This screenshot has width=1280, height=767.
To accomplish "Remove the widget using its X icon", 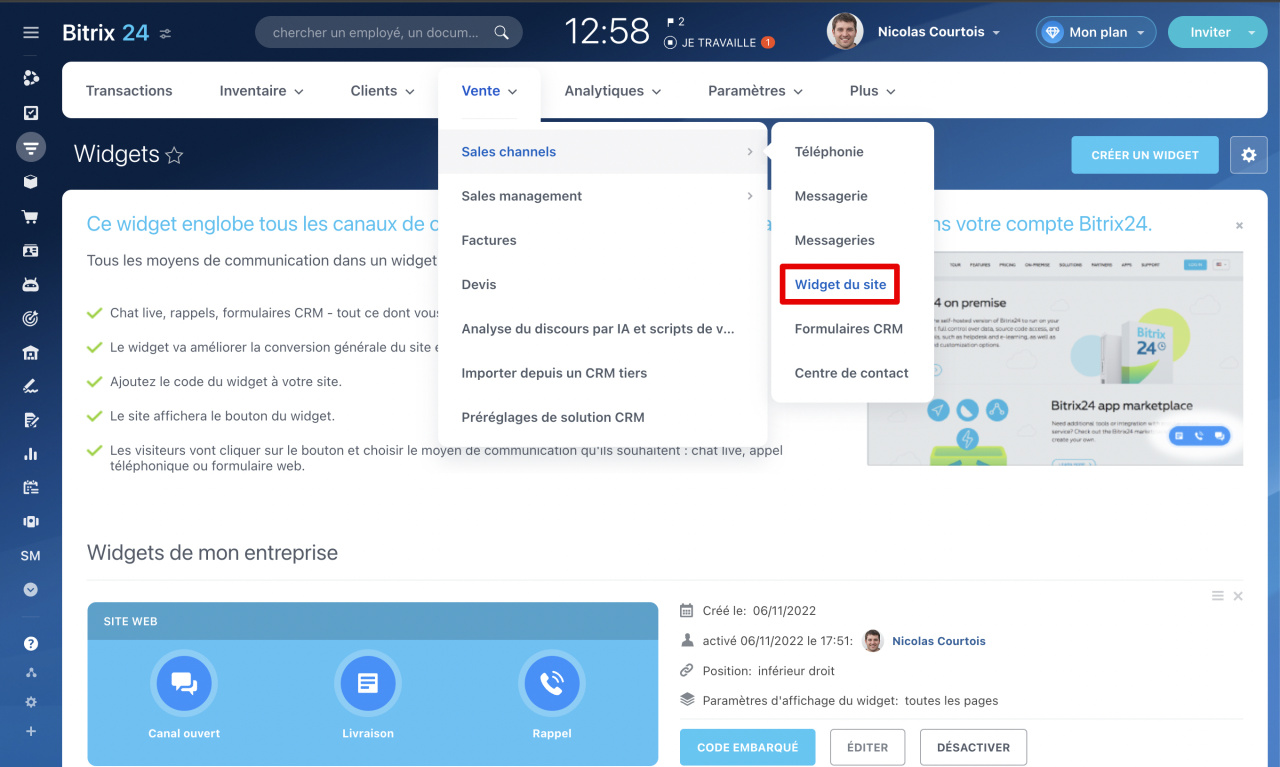I will [x=1238, y=596].
